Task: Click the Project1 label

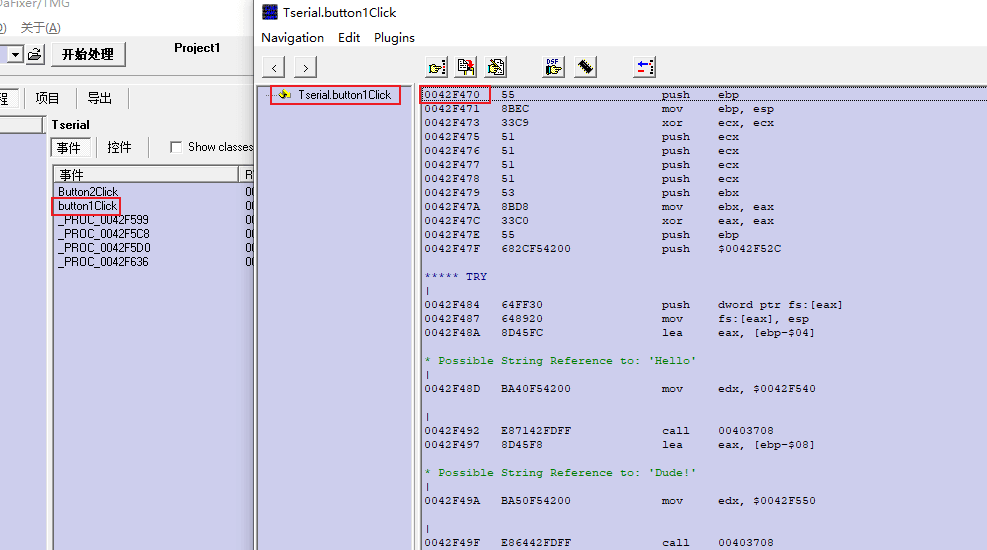Action: pyautogui.click(x=197, y=48)
